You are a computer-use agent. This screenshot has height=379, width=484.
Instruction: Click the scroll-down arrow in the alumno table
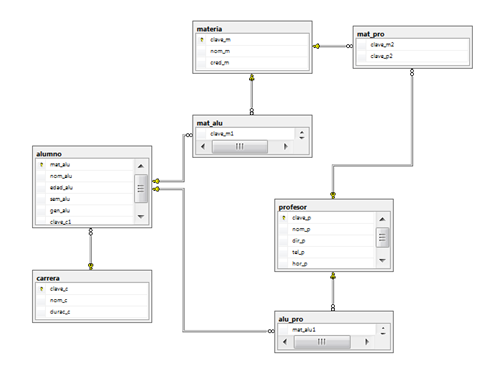point(141,216)
